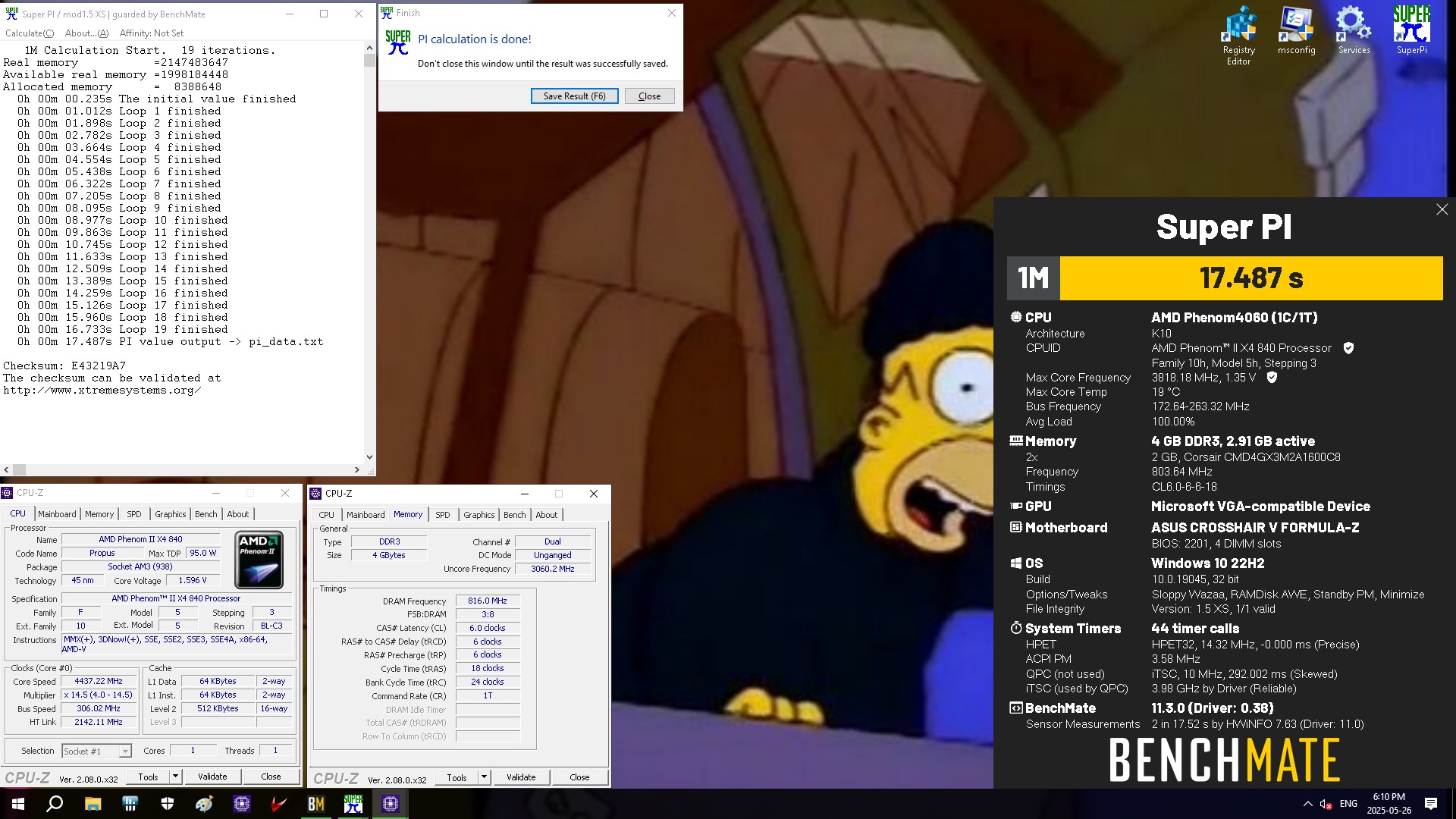
Task: Click the verified shield beside Max Core Frequency
Action: (x=1272, y=377)
